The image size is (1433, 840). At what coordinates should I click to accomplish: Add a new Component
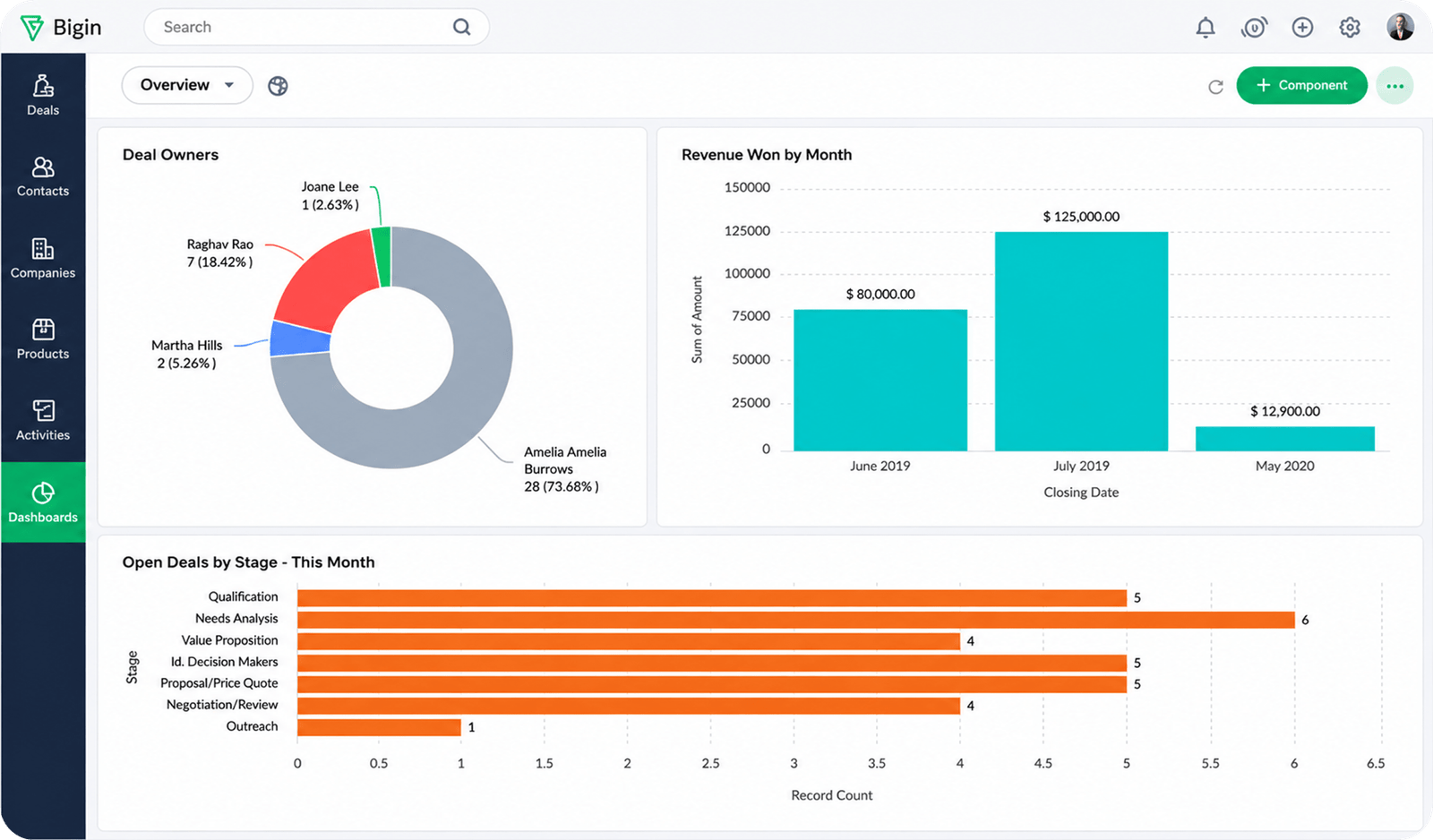click(1301, 85)
